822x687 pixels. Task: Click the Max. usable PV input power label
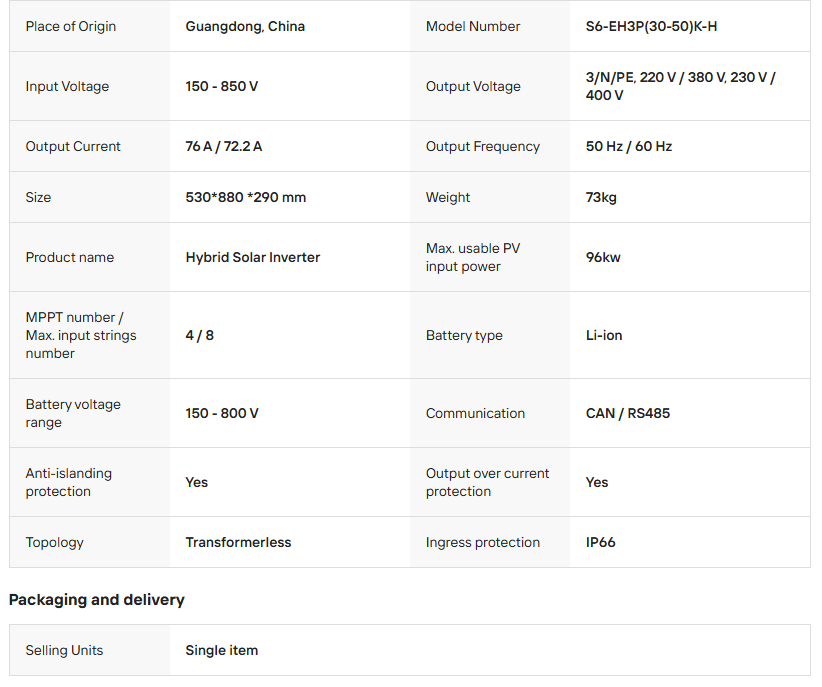473,257
